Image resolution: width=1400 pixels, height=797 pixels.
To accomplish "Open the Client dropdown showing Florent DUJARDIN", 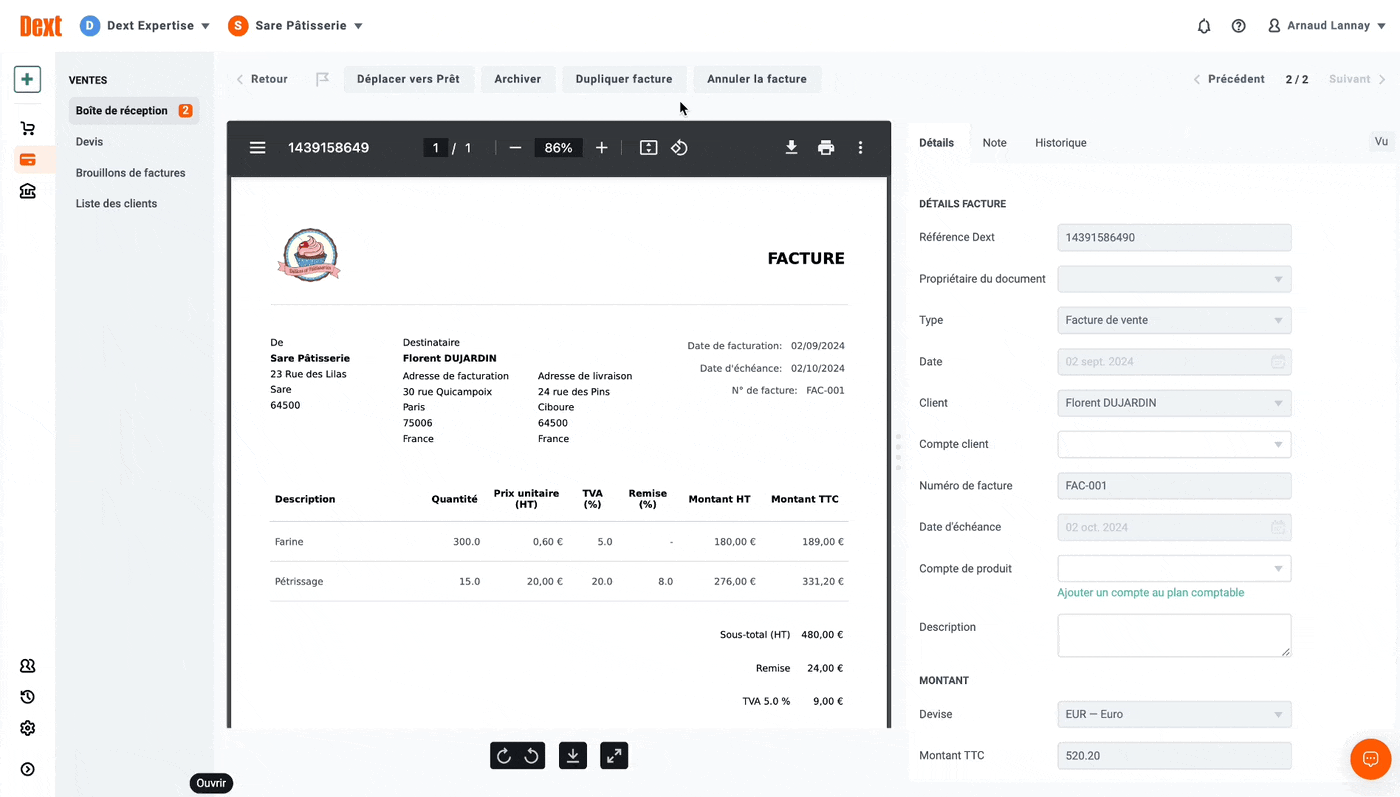I will (1174, 403).
